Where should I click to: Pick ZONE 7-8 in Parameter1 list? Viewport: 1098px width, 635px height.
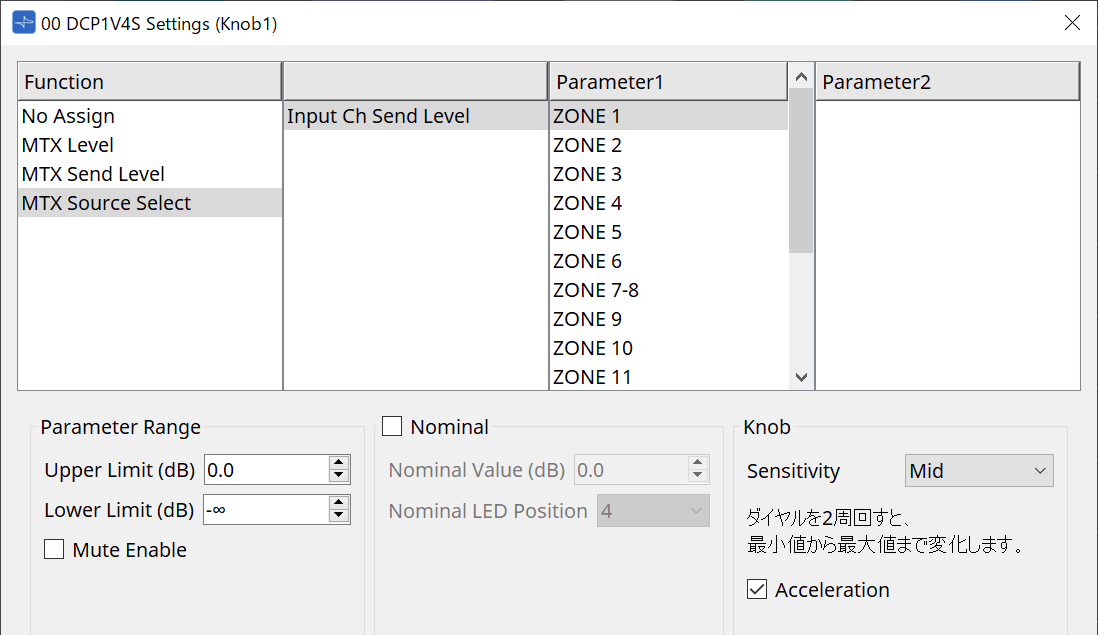(596, 290)
